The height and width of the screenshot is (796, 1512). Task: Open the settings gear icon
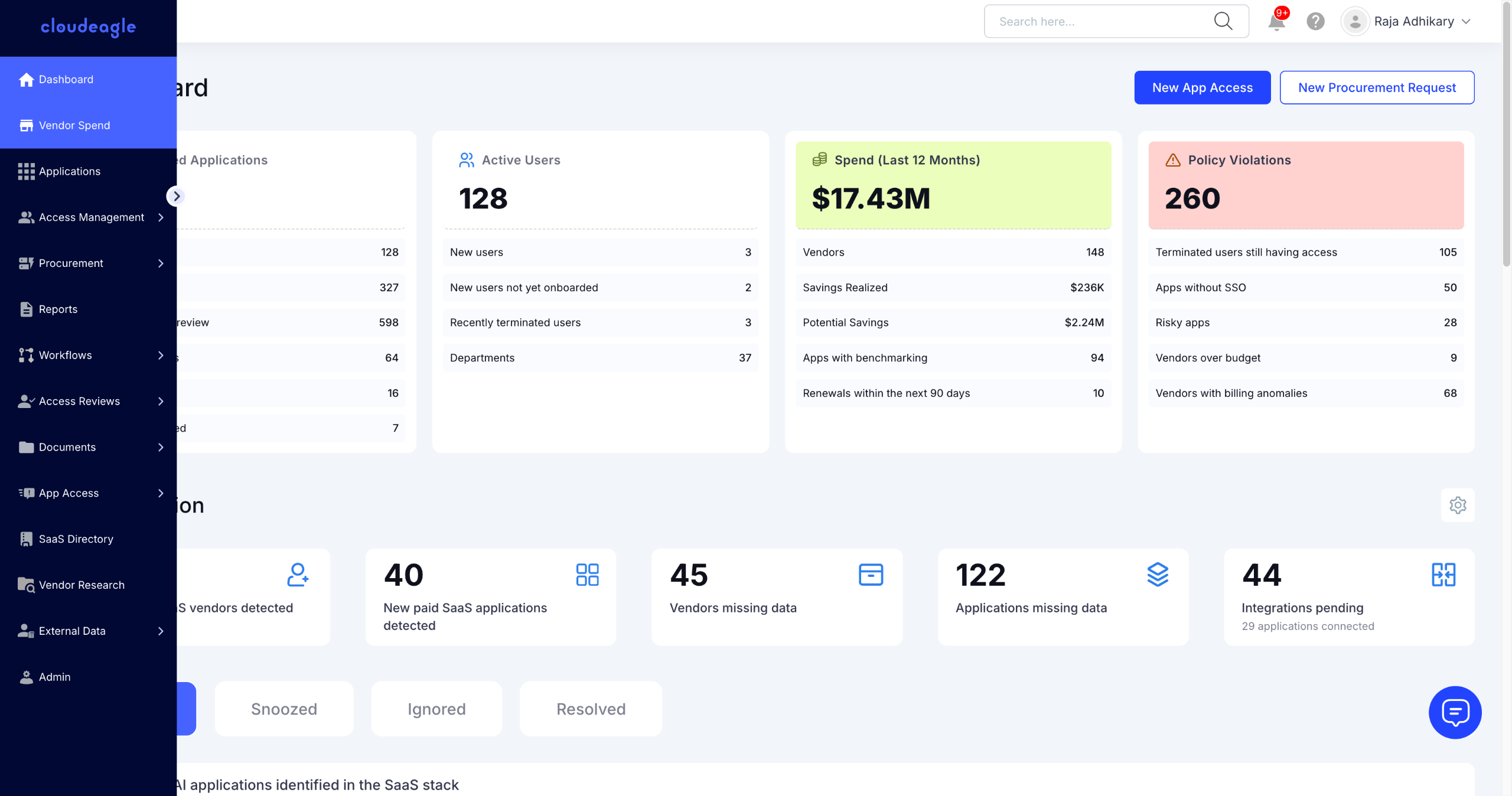coord(1457,505)
